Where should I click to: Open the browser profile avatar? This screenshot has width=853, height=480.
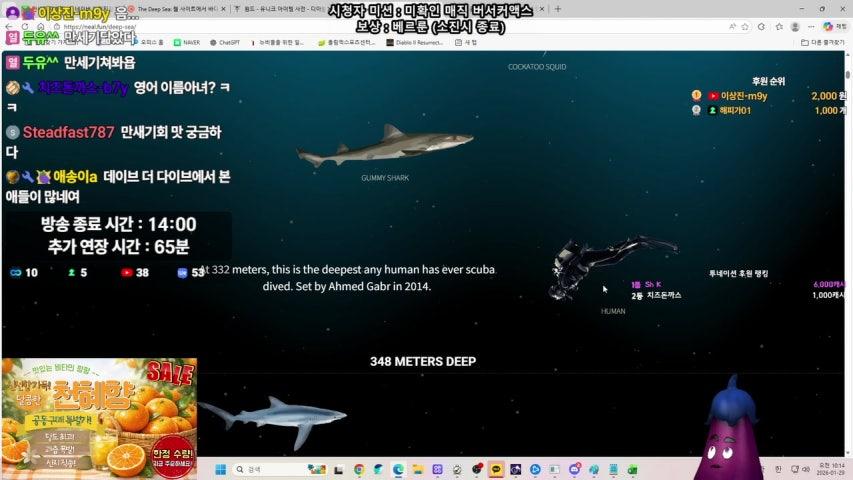click(795, 27)
